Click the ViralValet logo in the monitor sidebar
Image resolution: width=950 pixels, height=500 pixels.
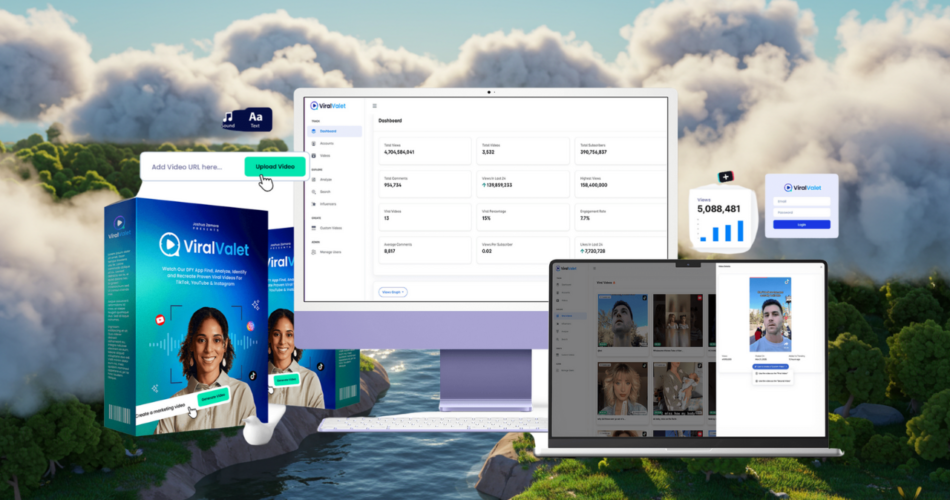328,106
